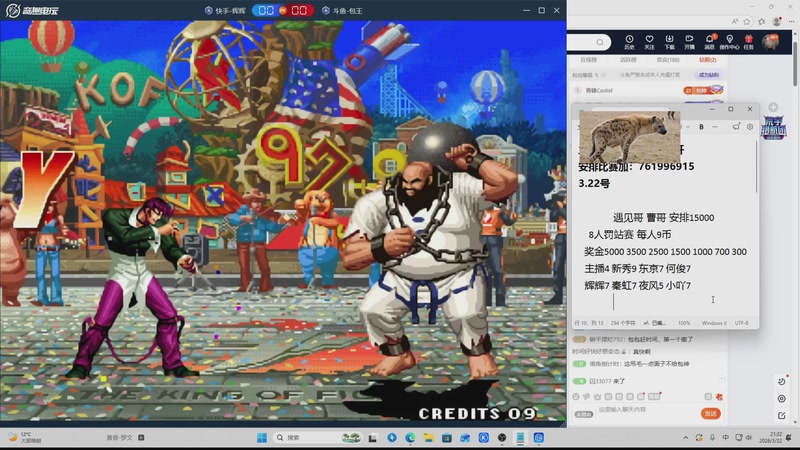The width and height of the screenshot is (800, 450).
Task: Click the small scroll-up arrow in chat area
Action: (x=721, y=379)
